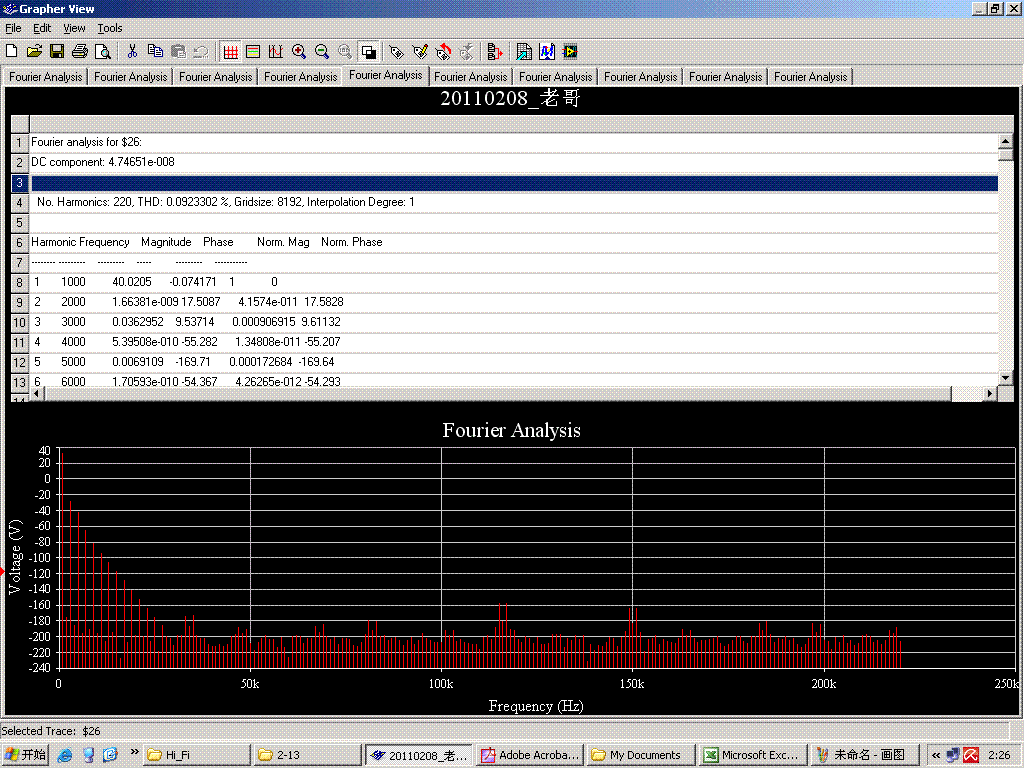The image size is (1024, 768).
Task: Toggle the legend display button
Action: [x=253, y=51]
